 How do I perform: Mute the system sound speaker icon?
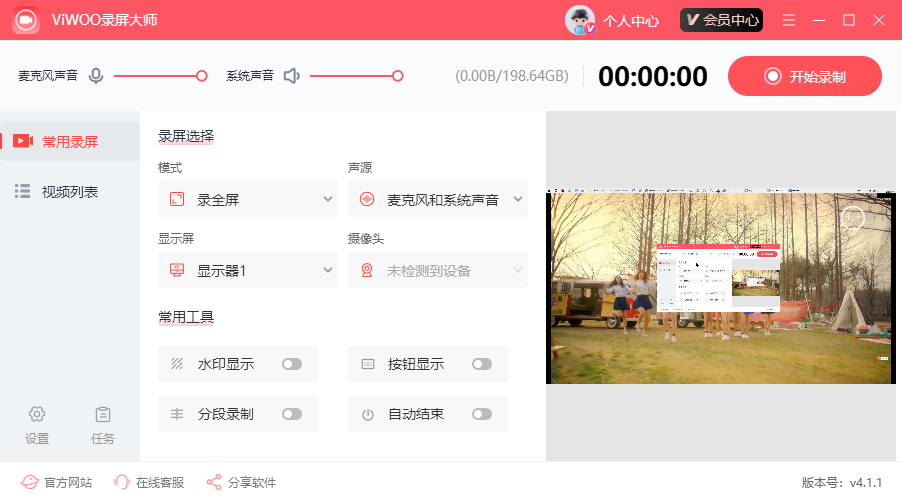pos(292,76)
